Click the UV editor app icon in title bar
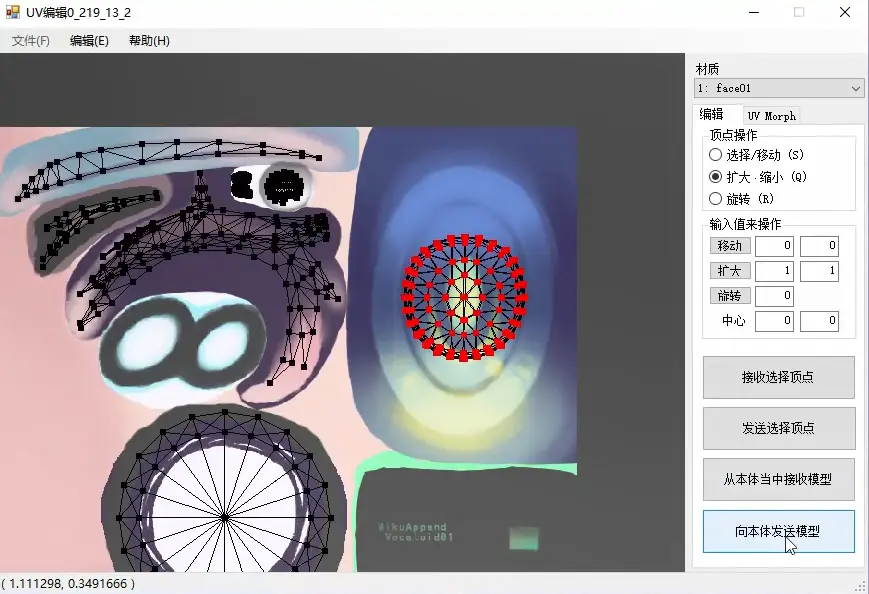Viewport: 869px width, 594px height. [12, 12]
